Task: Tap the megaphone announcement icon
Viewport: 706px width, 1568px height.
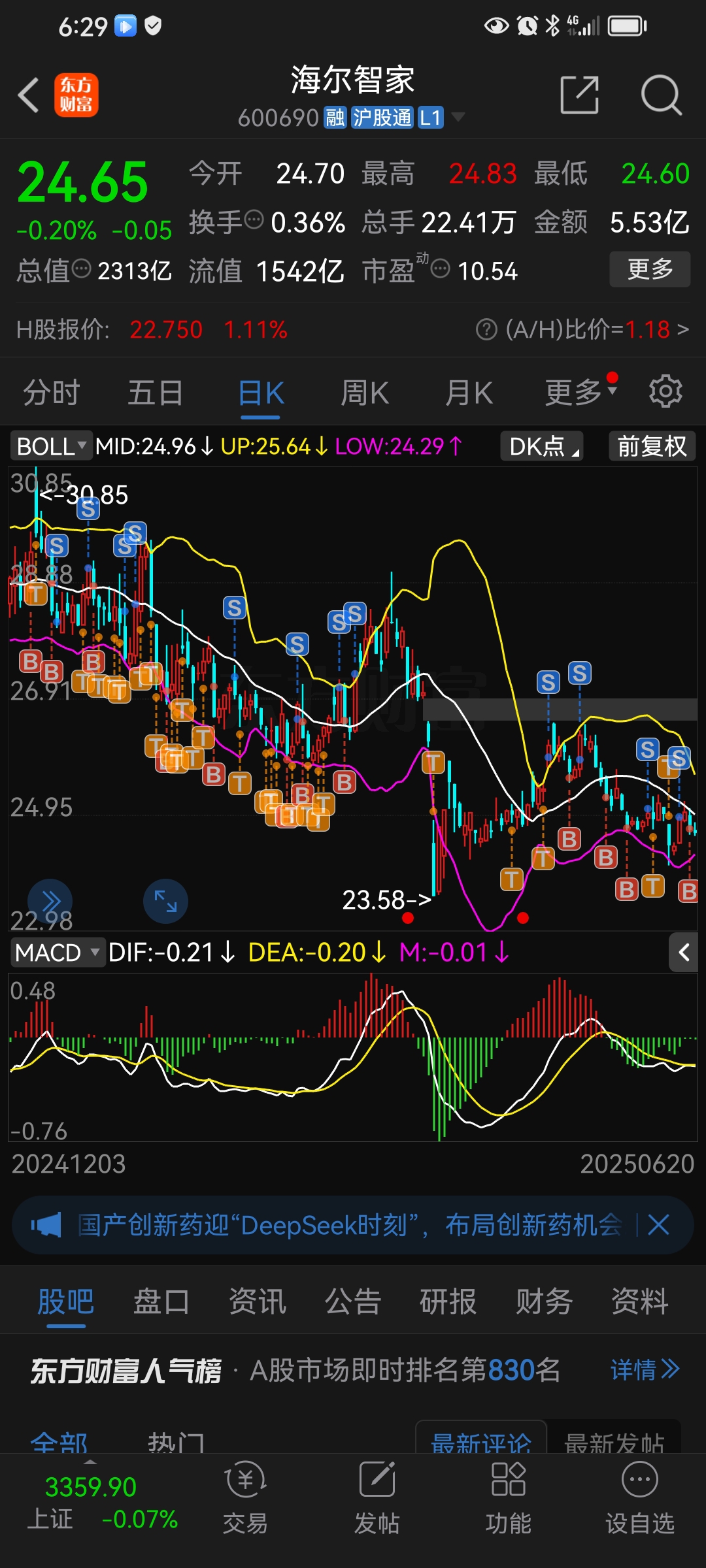Action: (46, 1225)
